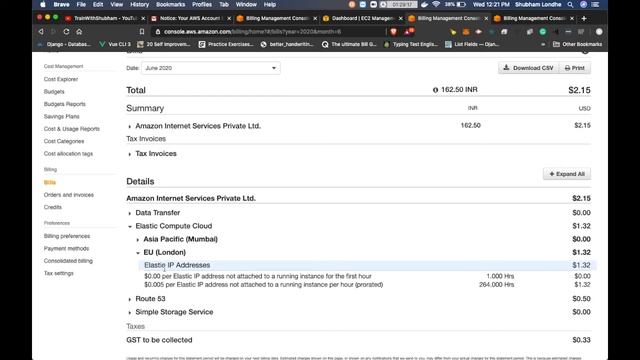Click the Expand All button
This screenshot has height=360, width=640.
tap(567, 174)
